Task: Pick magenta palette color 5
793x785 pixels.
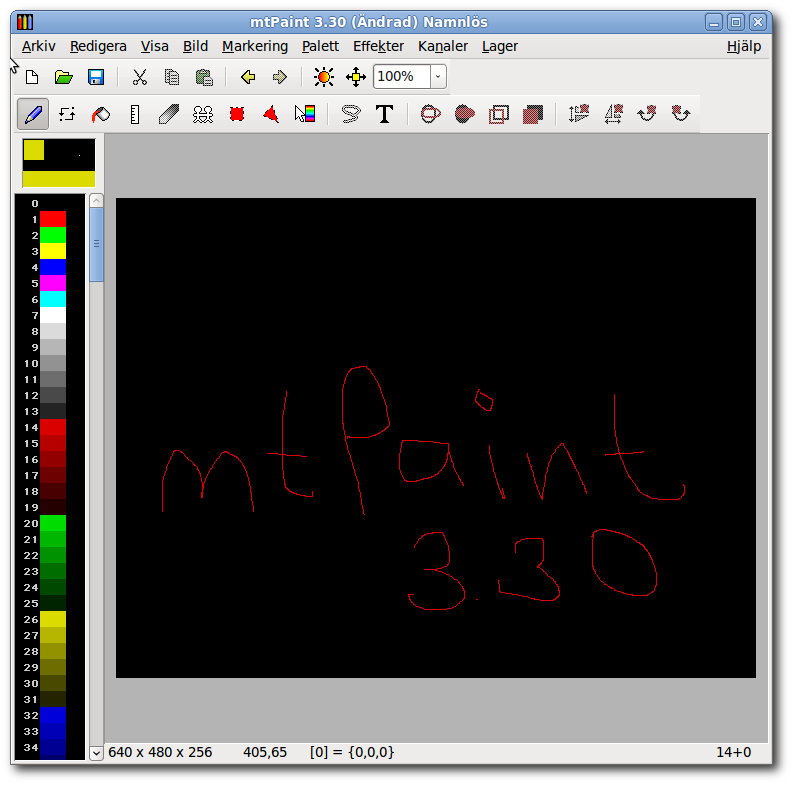Action: (53, 283)
